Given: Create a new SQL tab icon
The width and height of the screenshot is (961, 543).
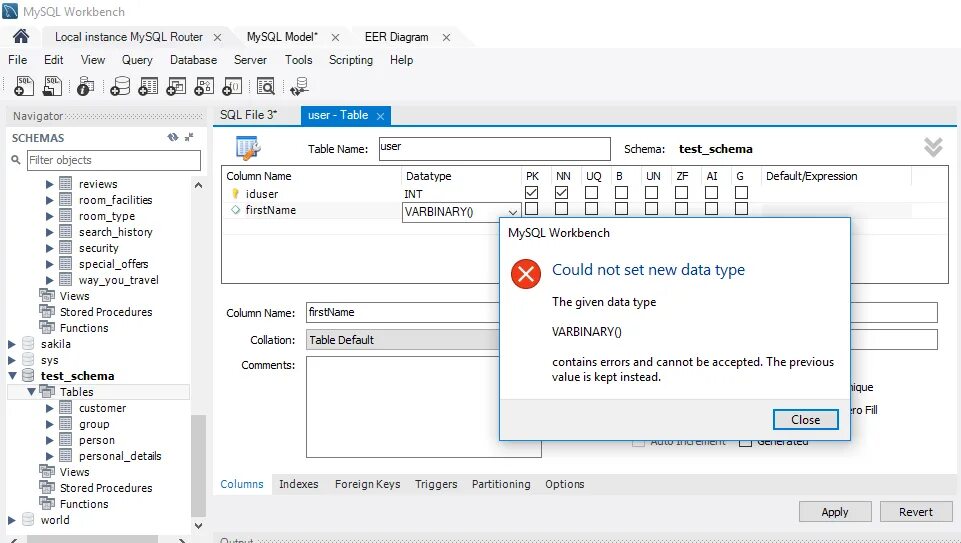Looking at the screenshot, I should (x=24, y=86).
